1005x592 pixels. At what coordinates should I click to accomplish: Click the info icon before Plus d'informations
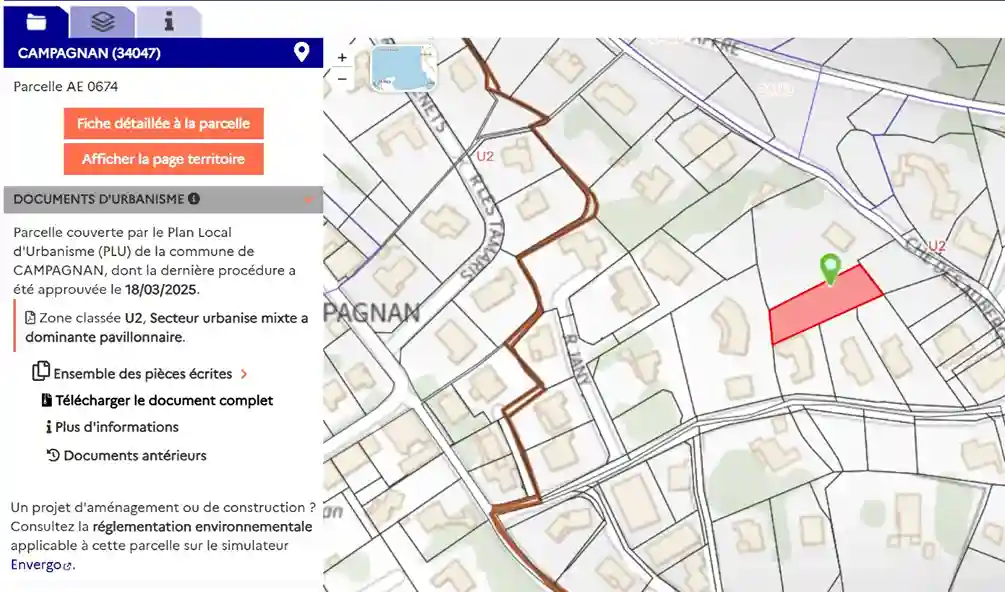49,427
